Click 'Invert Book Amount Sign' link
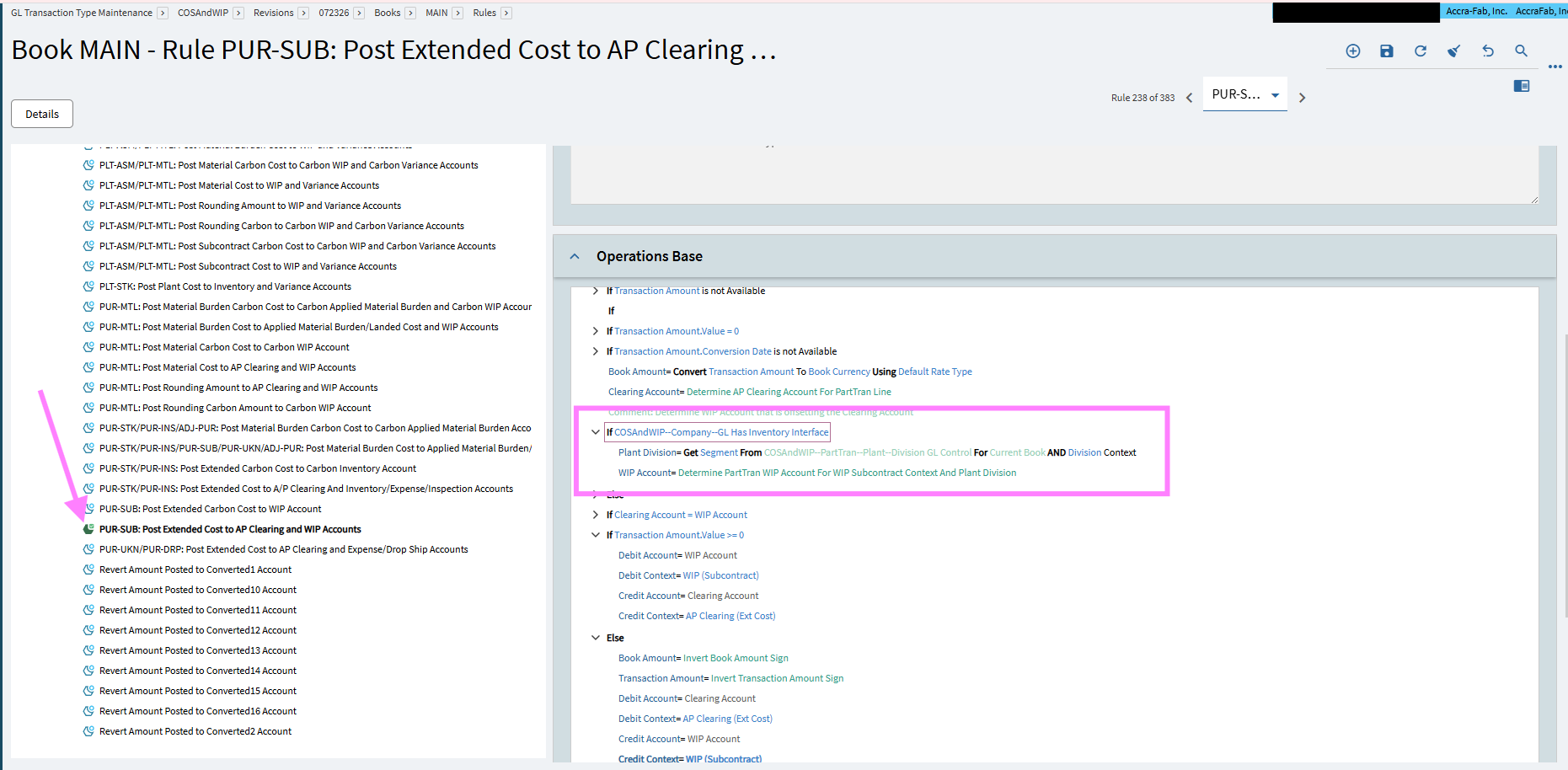 pyautogui.click(x=736, y=658)
